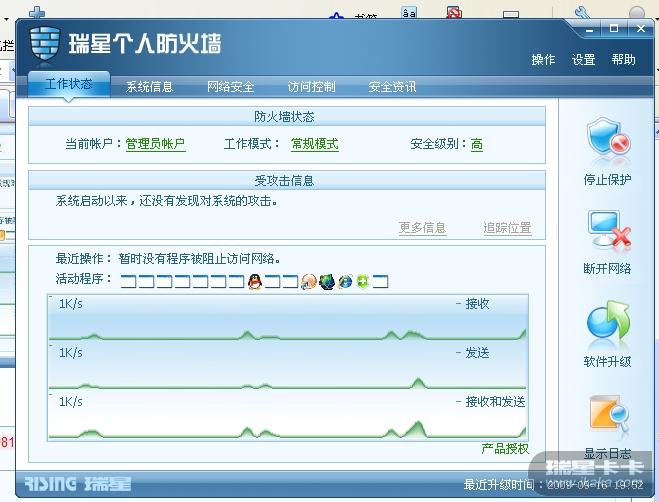Screen dimensions: 659x502
Task: Click the 活动程序 label
Action: (84, 278)
